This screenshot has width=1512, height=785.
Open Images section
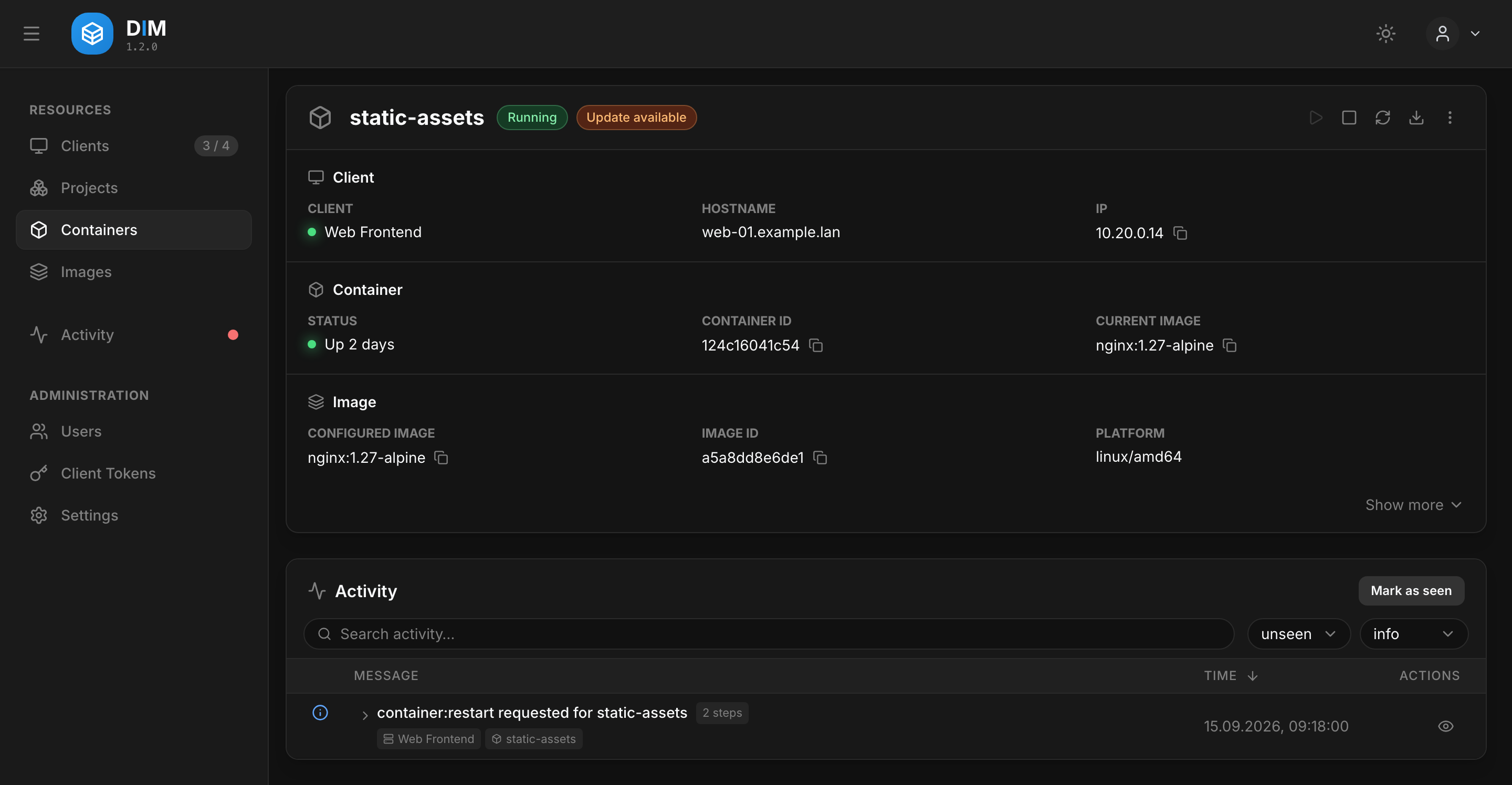click(134, 272)
